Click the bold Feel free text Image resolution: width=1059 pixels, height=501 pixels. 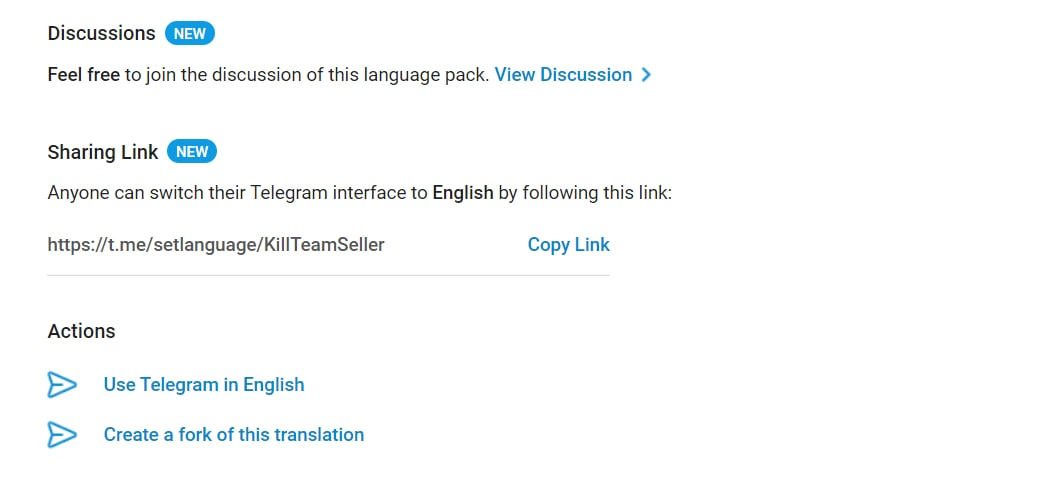point(84,75)
